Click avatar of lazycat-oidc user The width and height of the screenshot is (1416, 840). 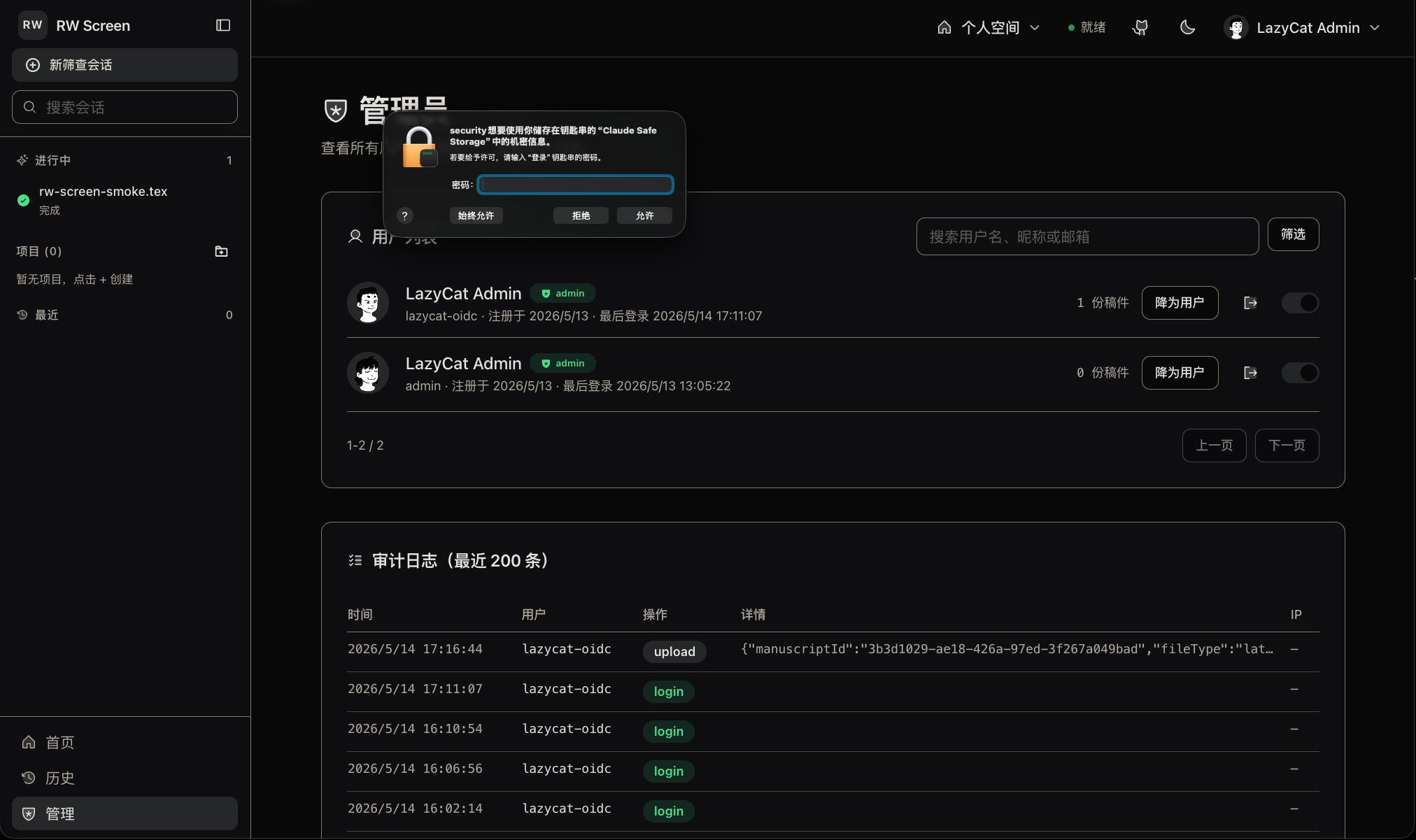[368, 303]
